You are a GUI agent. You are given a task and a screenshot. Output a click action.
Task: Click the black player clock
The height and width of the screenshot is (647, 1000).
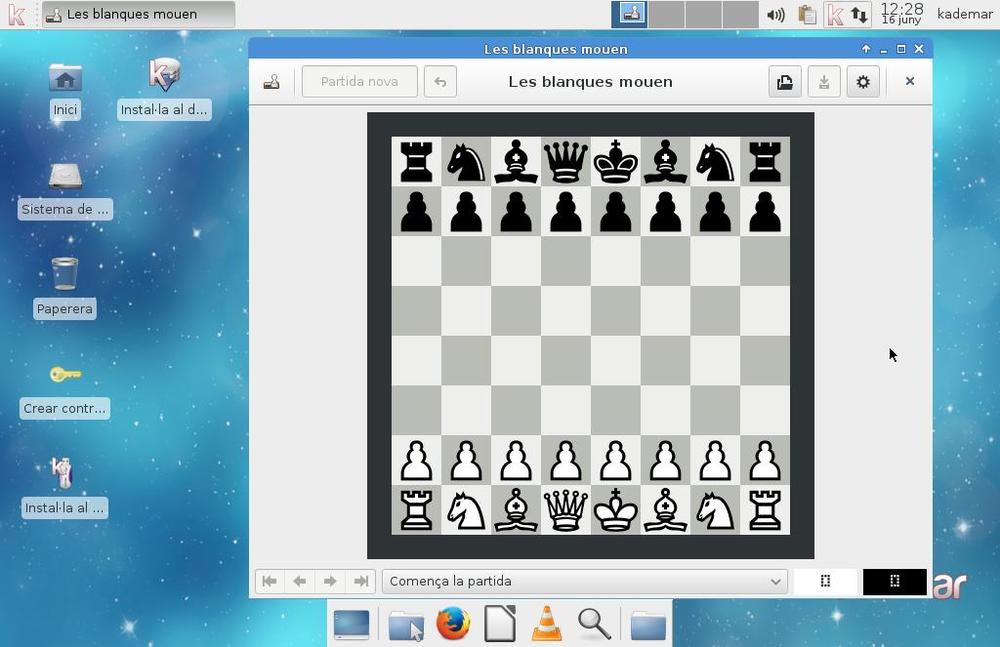895,581
